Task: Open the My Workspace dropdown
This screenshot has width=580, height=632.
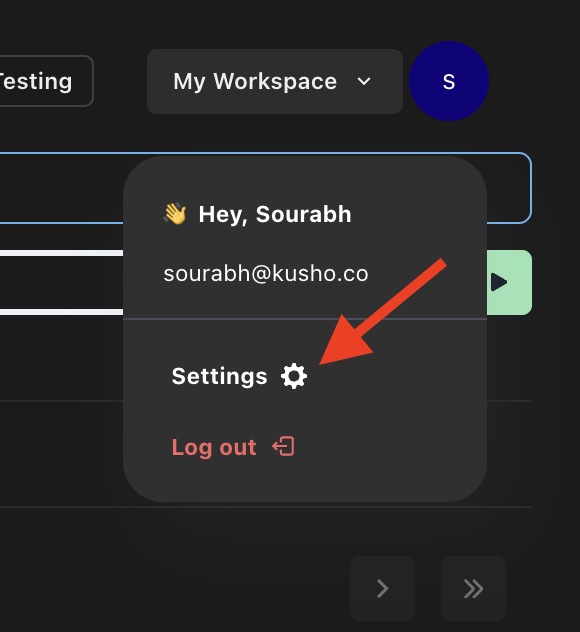Action: pos(275,81)
